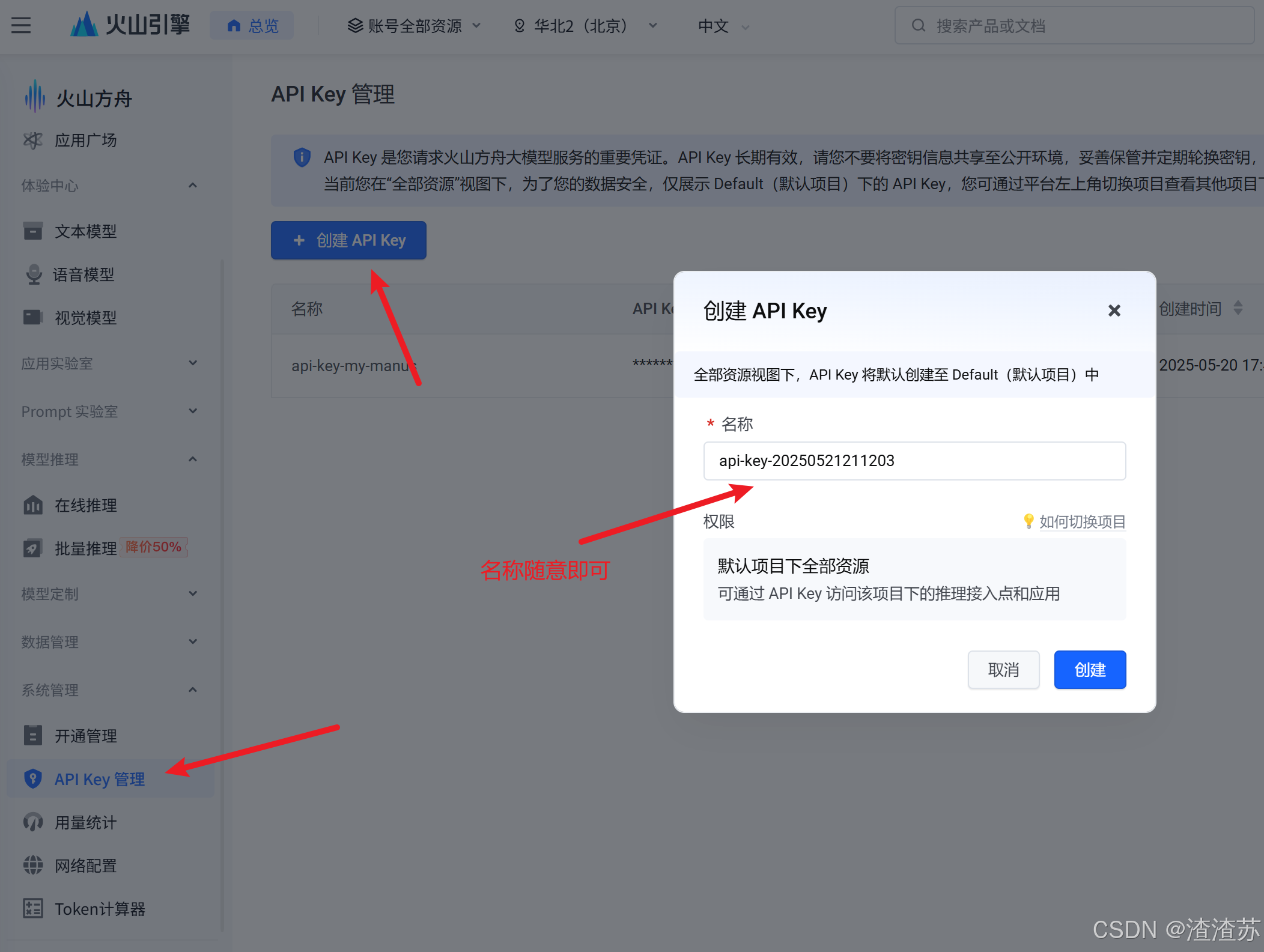
Task: Click the info shield icon in the notice
Action: point(302,157)
